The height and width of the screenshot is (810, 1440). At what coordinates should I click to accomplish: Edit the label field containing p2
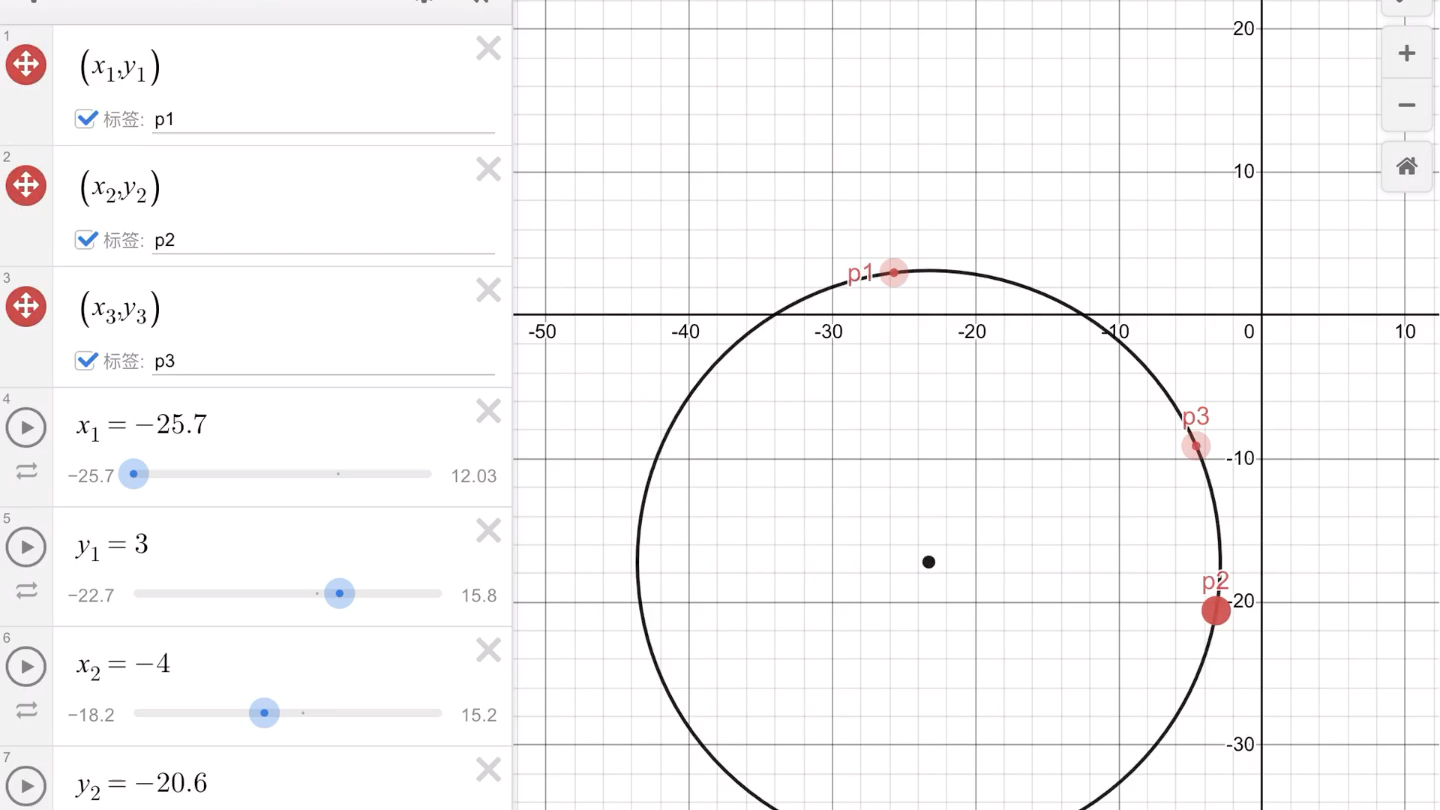pyautogui.click(x=324, y=240)
